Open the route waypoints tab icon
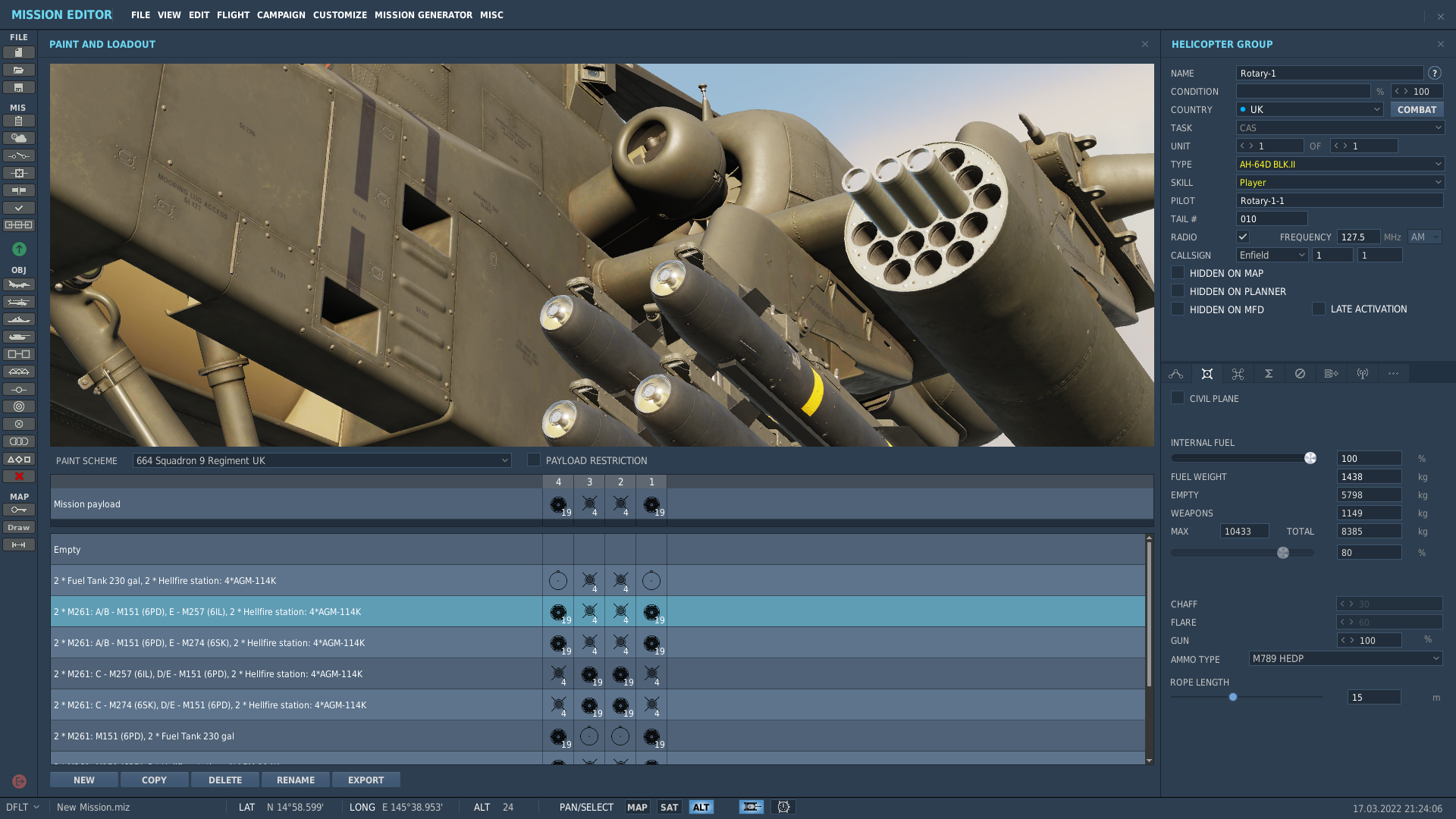This screenshot has width=1456, height=819. (1175, 373)
